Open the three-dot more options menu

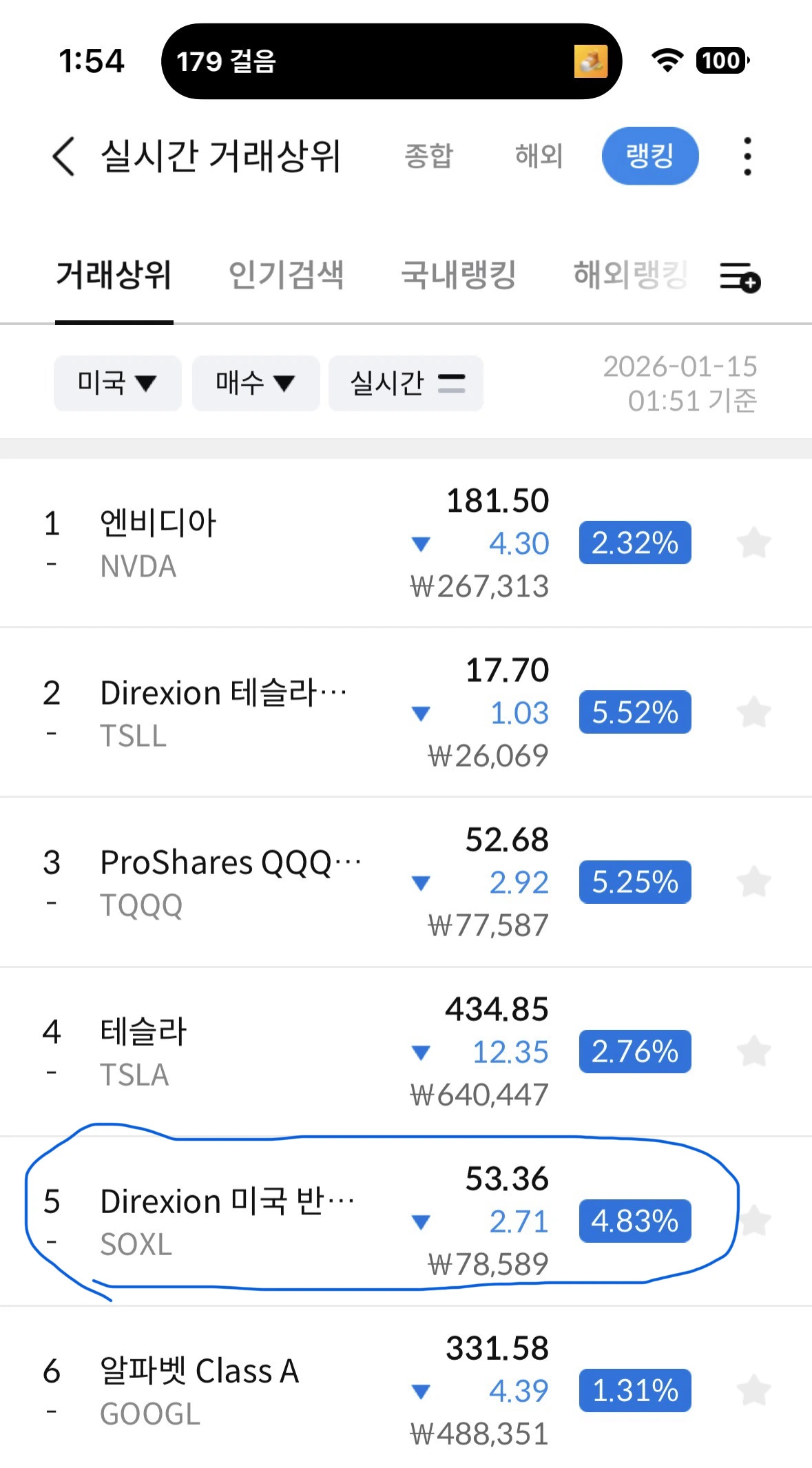tap(747, 156)
